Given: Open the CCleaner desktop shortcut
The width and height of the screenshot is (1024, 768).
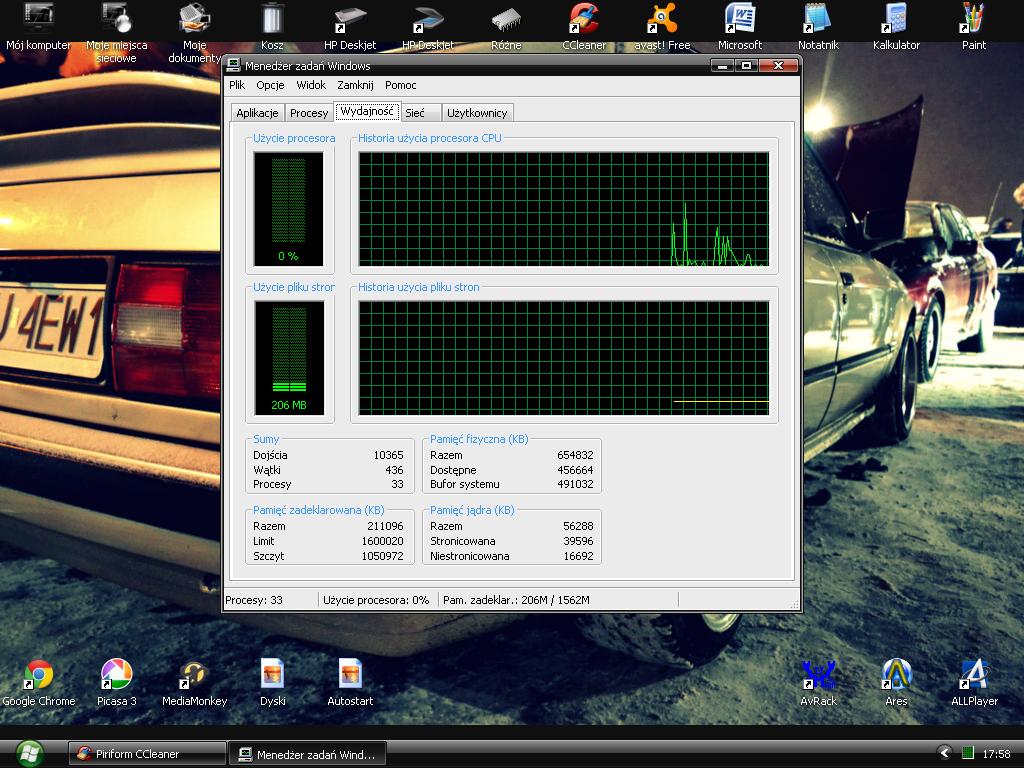Looking at the screenshot, I should pos(584,20).
